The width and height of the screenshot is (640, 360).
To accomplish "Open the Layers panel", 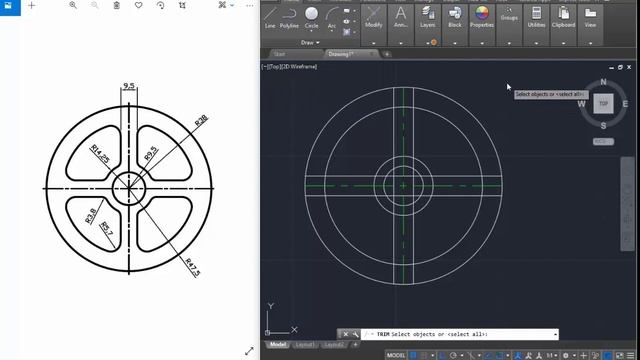I will point(427,18).
